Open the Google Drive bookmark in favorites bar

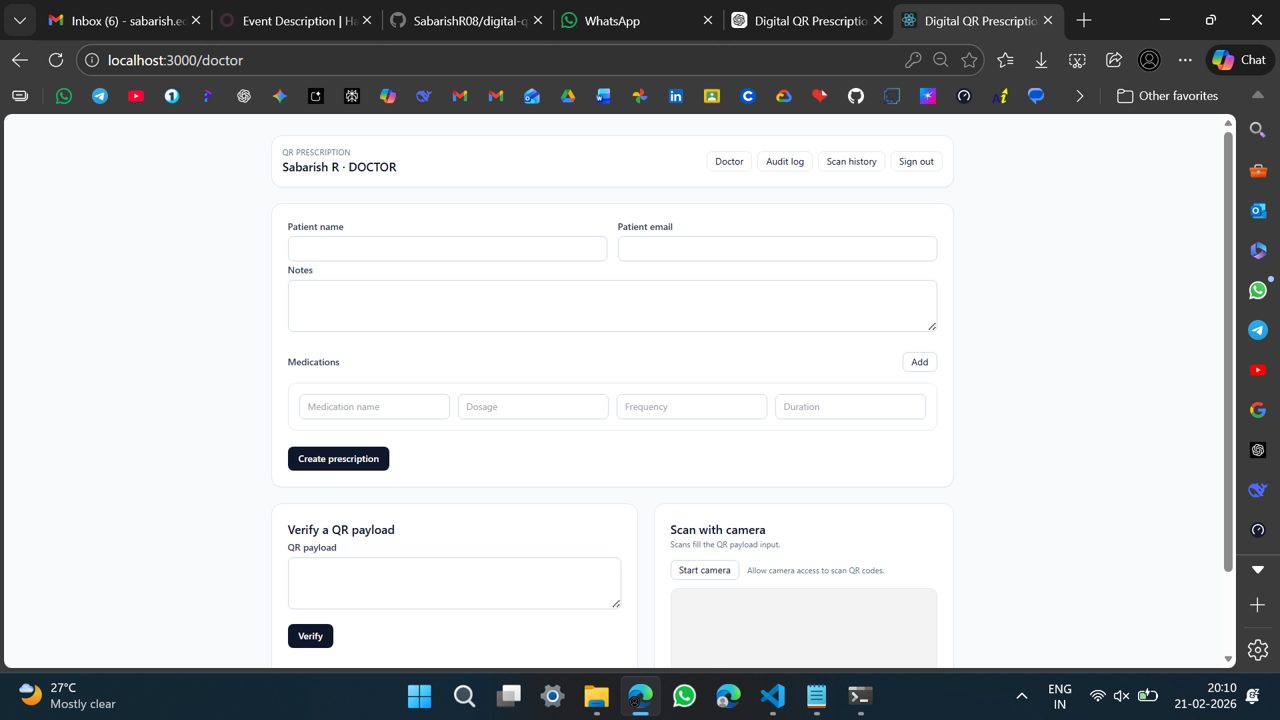click(568, 96)
